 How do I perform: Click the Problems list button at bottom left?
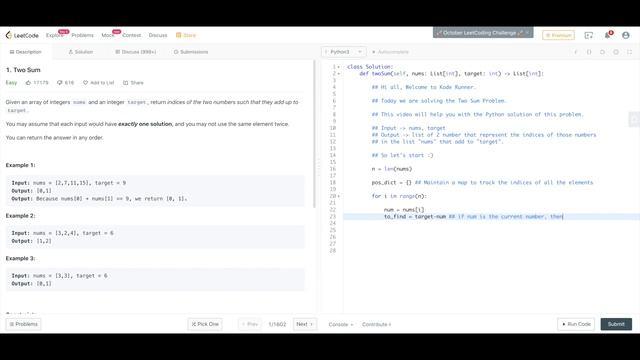(x=24, y=324)
